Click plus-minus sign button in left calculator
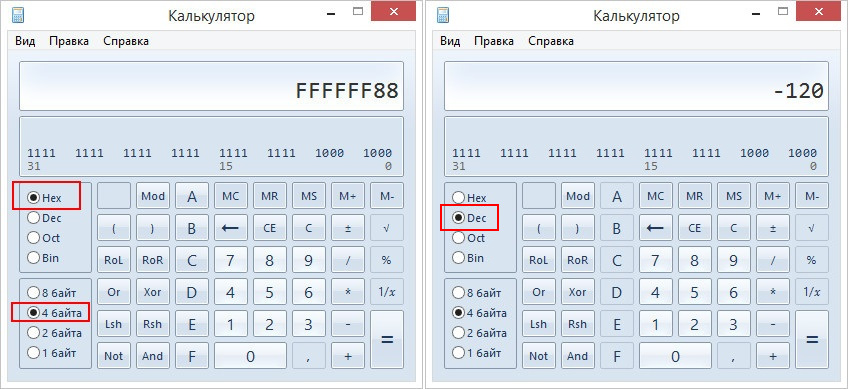 pyautogui.click(x=348, y=228)
